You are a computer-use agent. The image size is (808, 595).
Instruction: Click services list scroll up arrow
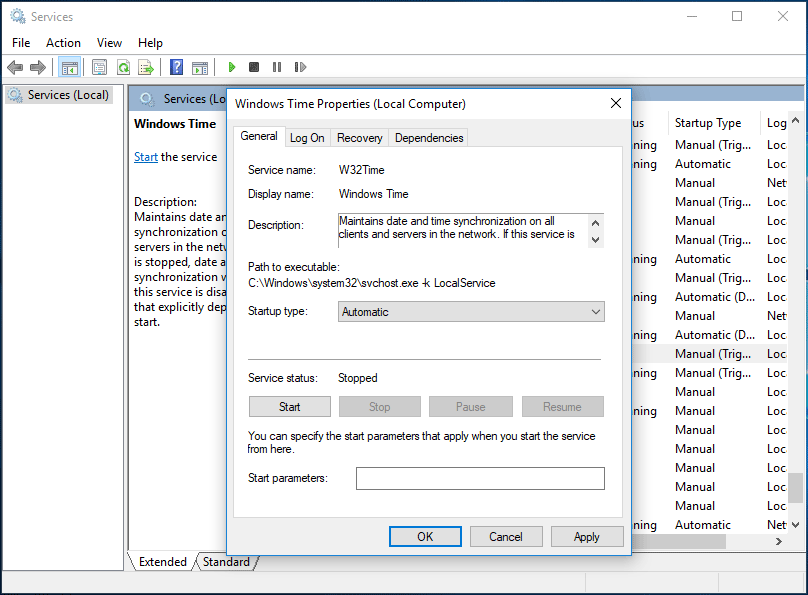(796, 121)
